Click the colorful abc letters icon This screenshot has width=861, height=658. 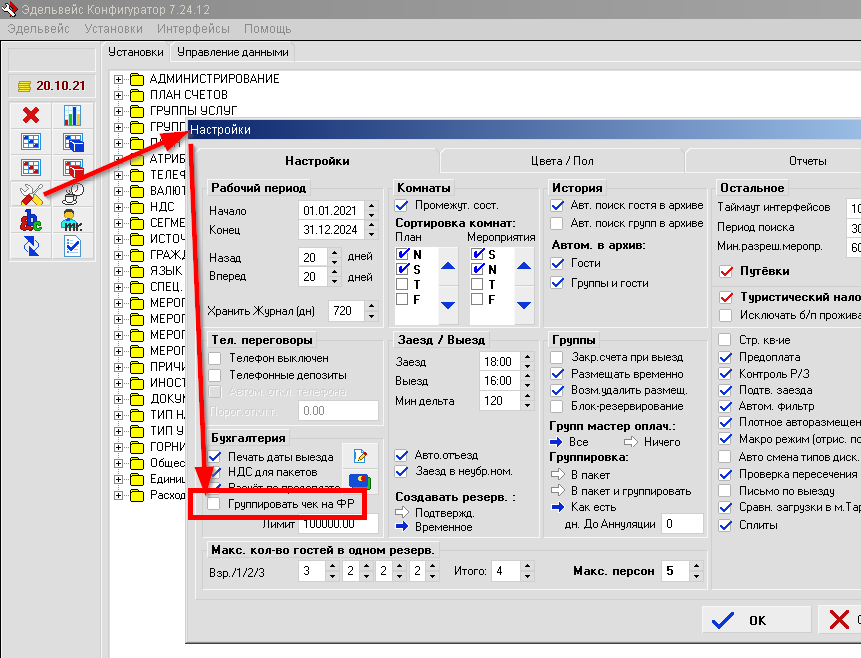click(31, 220)
